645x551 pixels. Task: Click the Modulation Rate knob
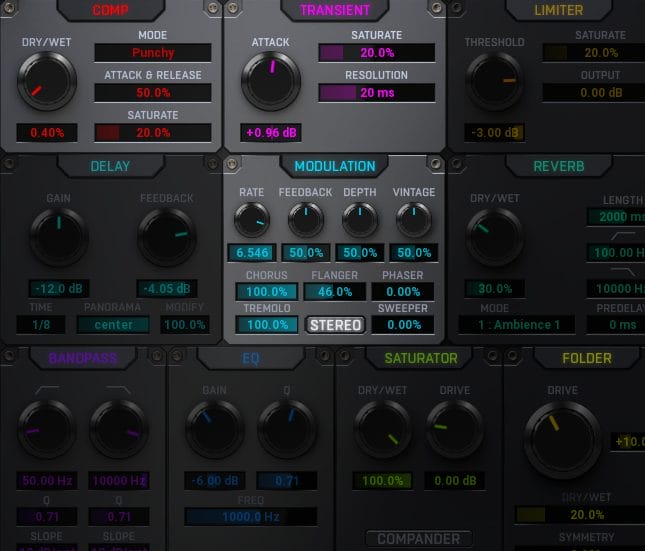tap(251, 220)
